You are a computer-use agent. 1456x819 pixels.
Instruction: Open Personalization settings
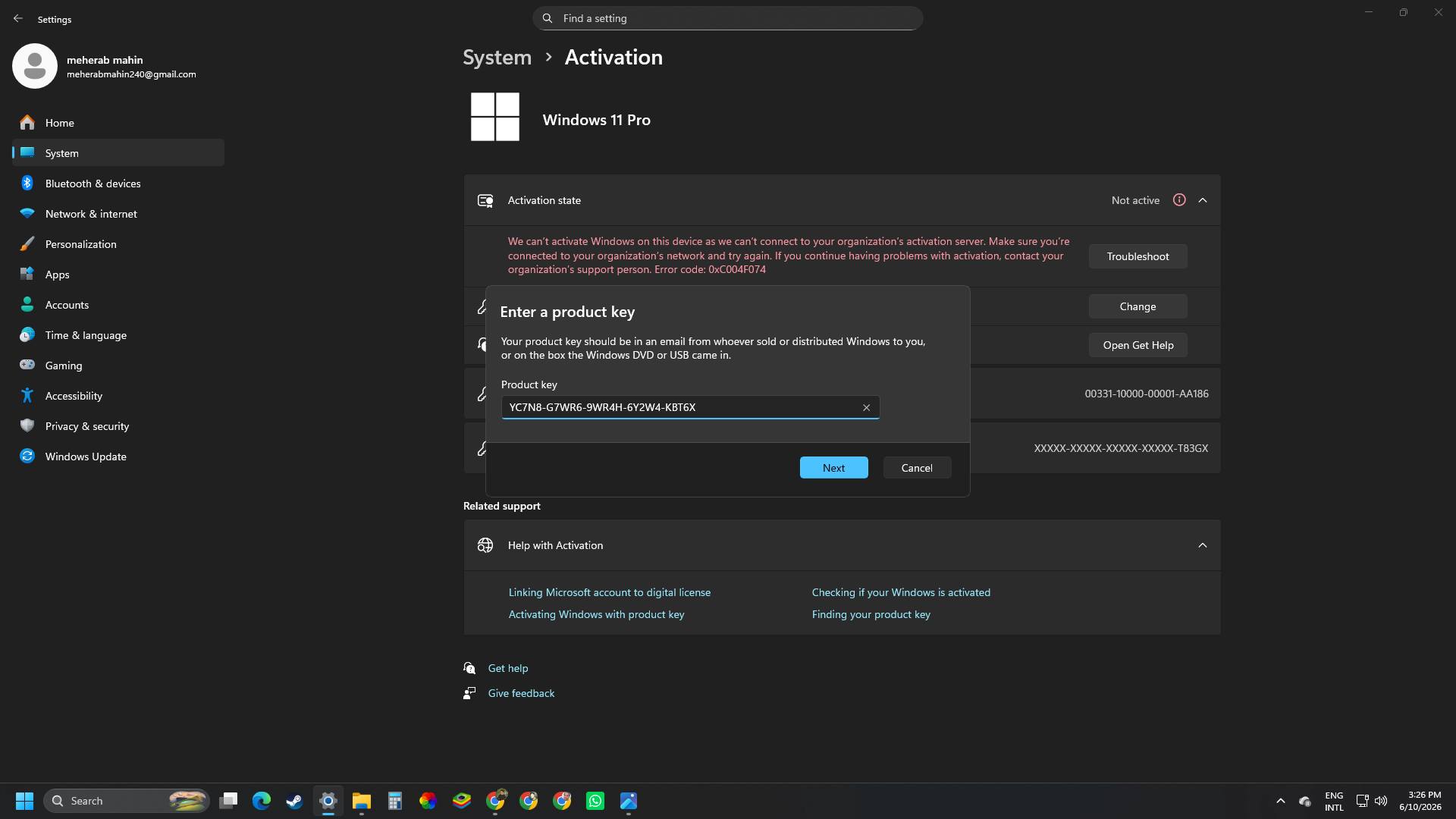tap(118, 244)
